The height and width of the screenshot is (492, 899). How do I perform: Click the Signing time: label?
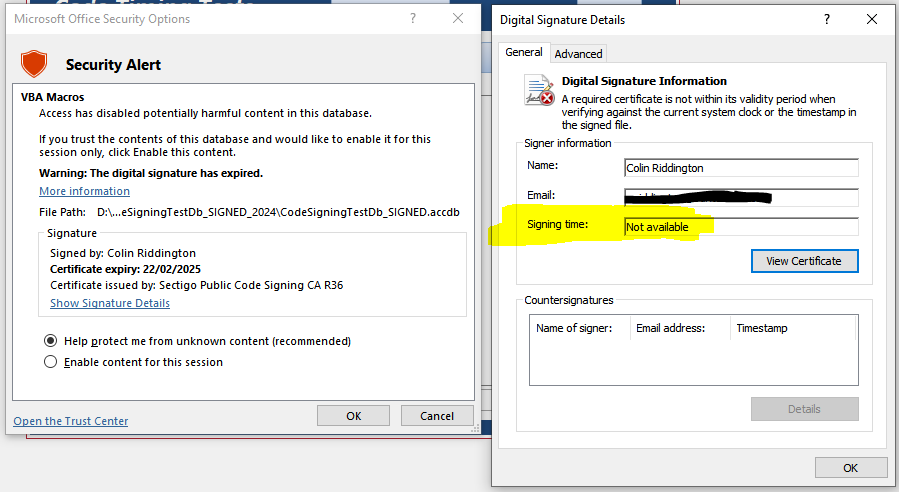click(x=557, y=224)
